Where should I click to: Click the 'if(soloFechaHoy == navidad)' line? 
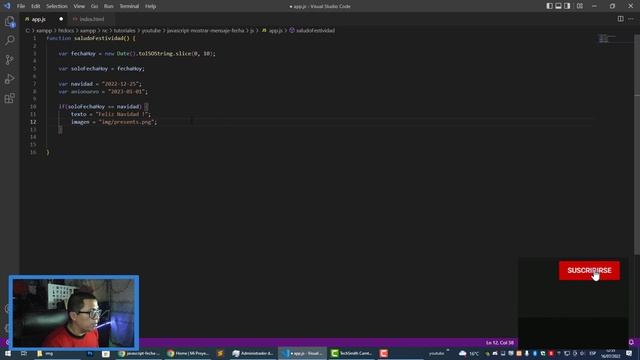tap(103, 107)
